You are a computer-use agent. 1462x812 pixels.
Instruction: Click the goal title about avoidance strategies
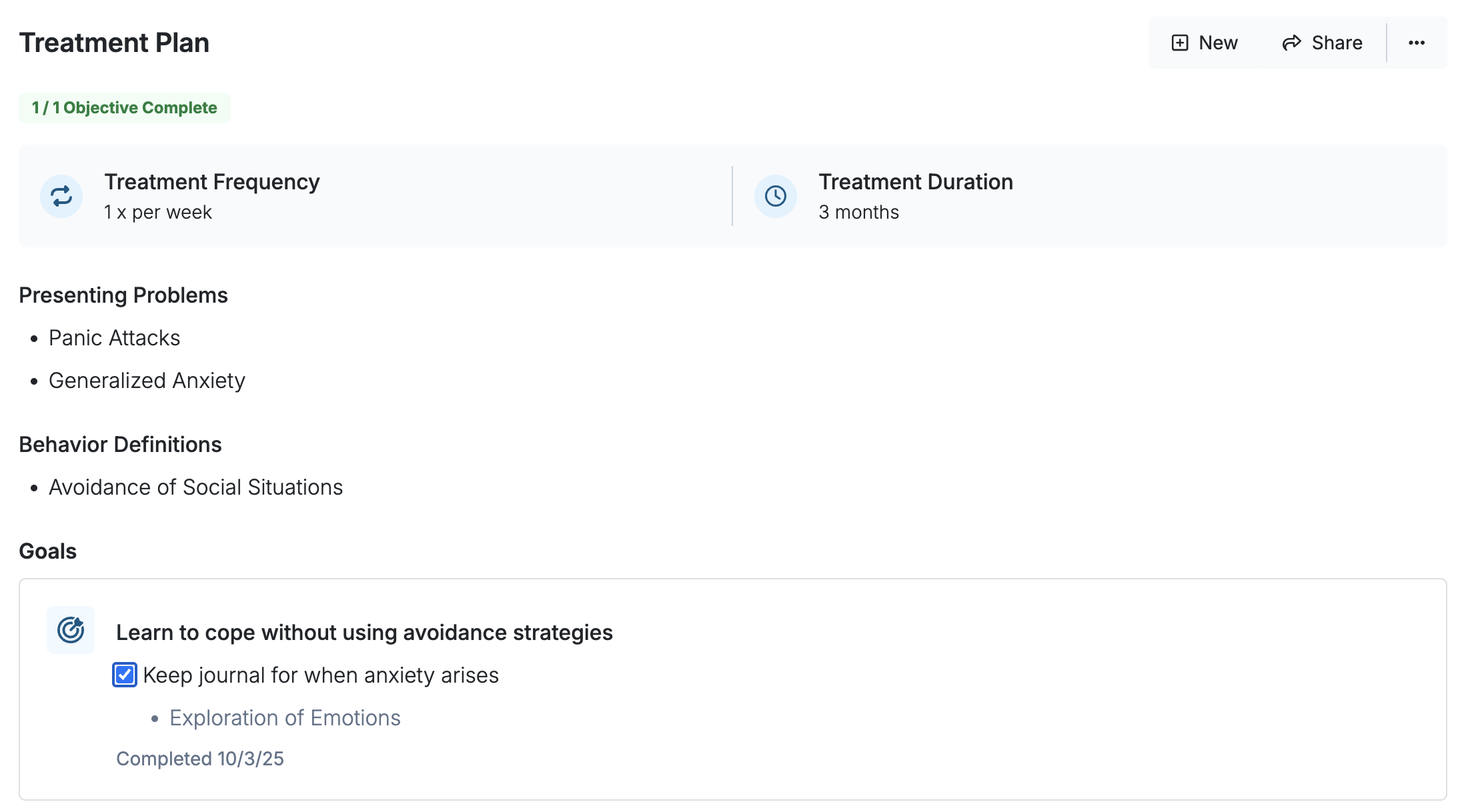click(x=364, y=632)
